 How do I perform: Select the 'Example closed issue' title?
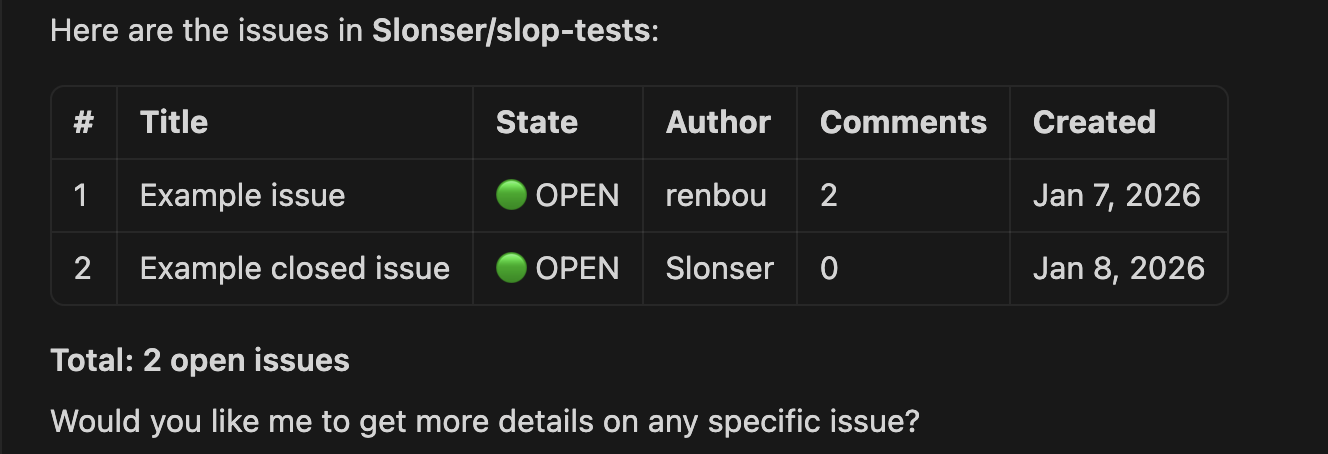click(295, 268)
